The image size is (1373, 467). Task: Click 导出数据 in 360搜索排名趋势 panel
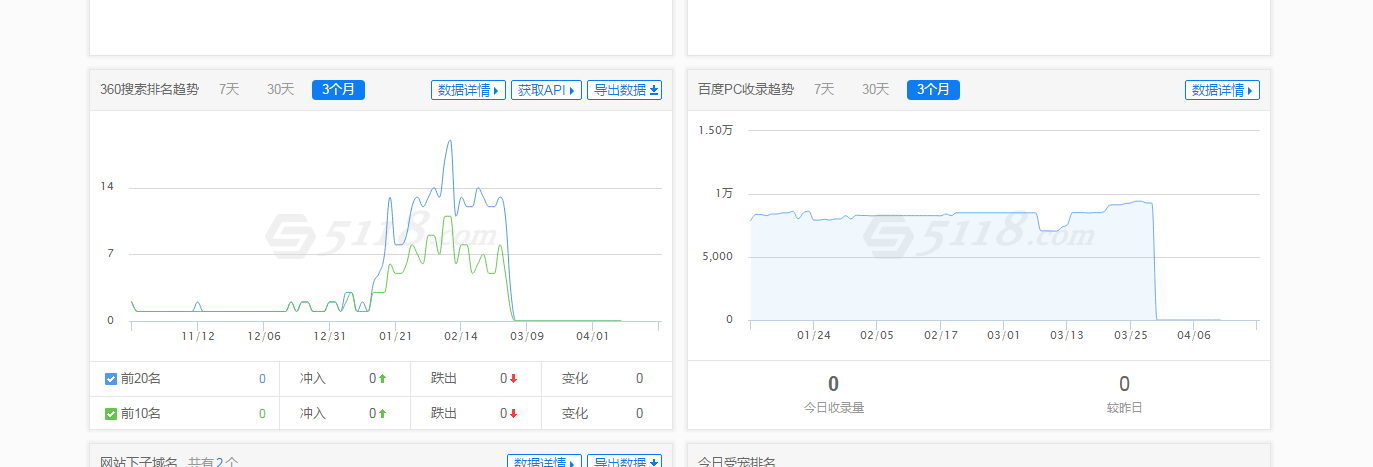[x=624, y=90]
